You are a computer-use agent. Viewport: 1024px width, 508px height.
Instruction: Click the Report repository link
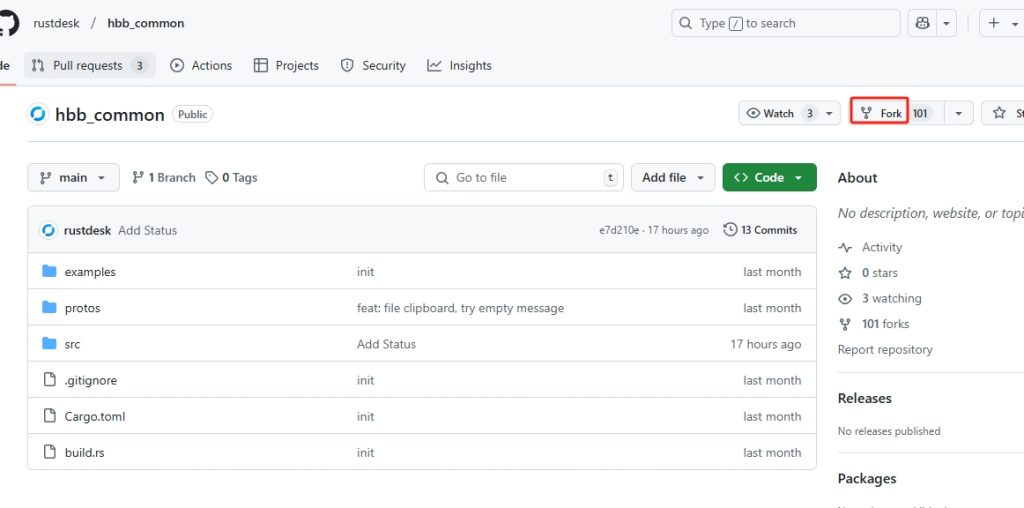point(885,350)
